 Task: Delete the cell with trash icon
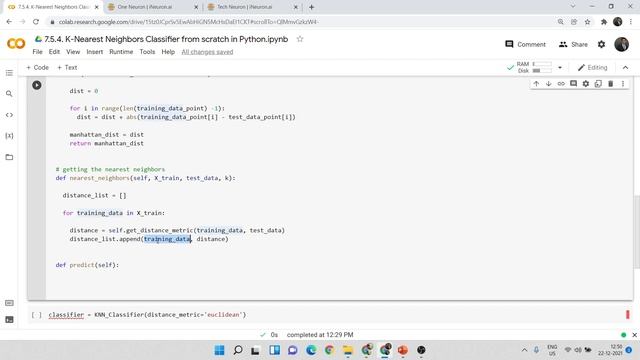click(611, 84)
